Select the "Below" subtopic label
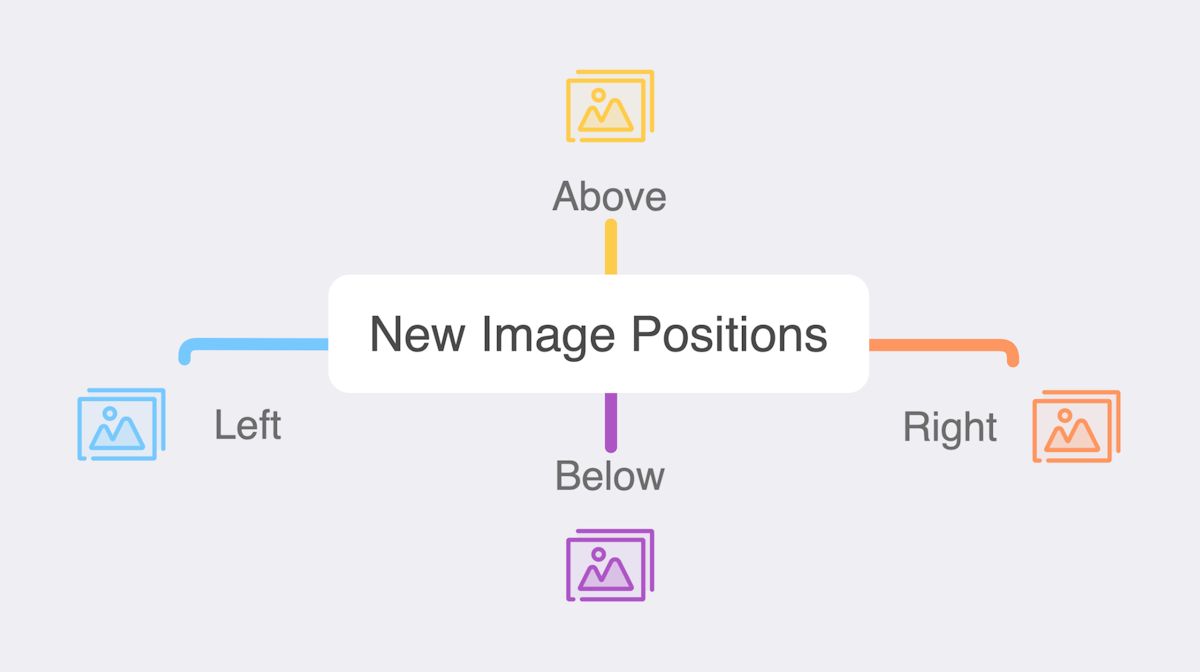This screenshot has width=1200, height=672. (x=609, y=476)
